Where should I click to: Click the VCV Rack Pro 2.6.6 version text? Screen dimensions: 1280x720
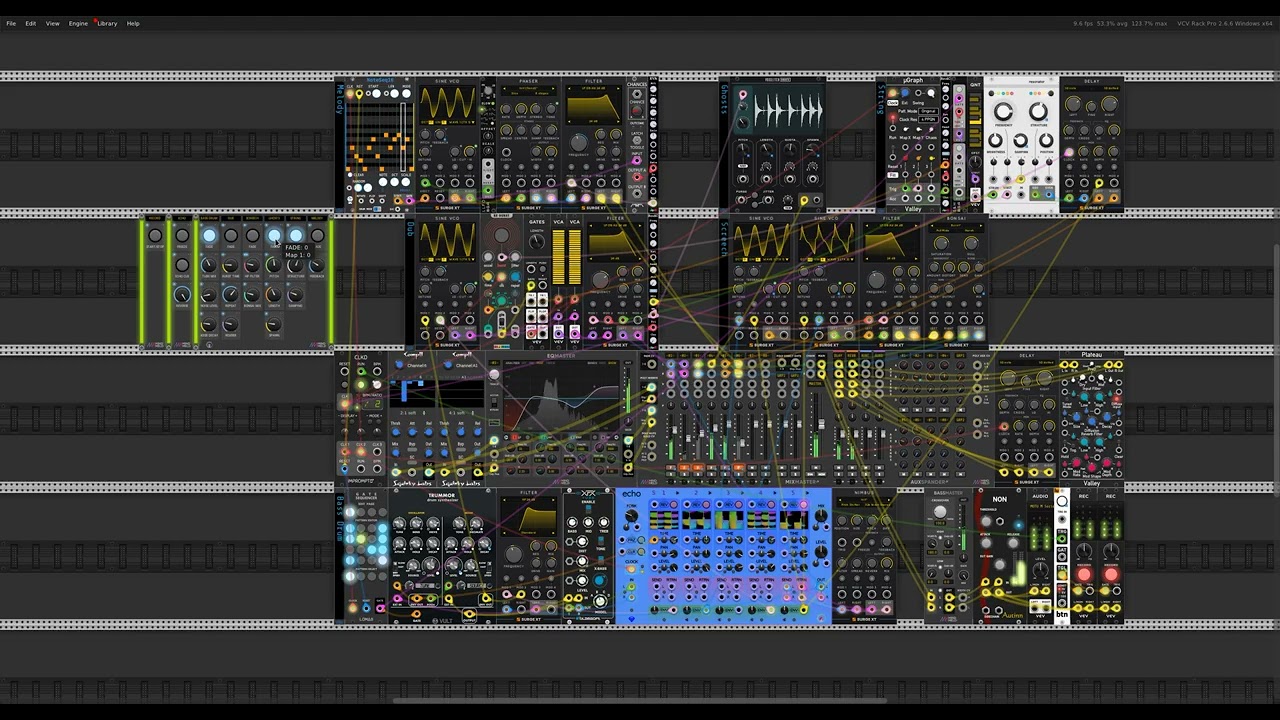point(1225,23)
